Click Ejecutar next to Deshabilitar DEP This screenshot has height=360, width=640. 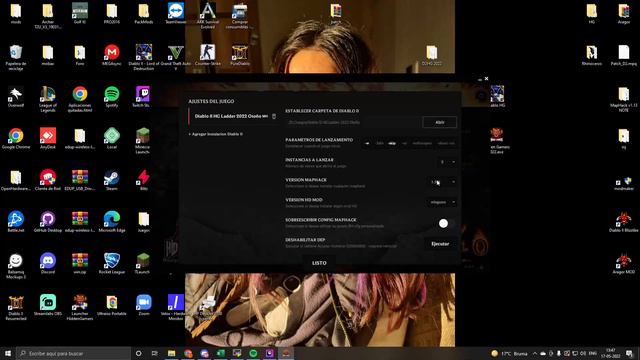[x=440, y=244]
